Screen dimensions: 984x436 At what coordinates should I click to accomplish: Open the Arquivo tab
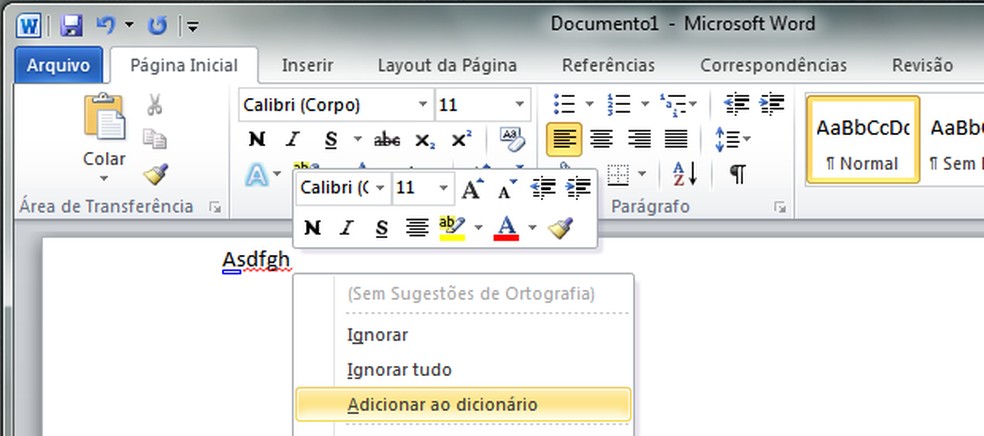click(x=58, y=65)
